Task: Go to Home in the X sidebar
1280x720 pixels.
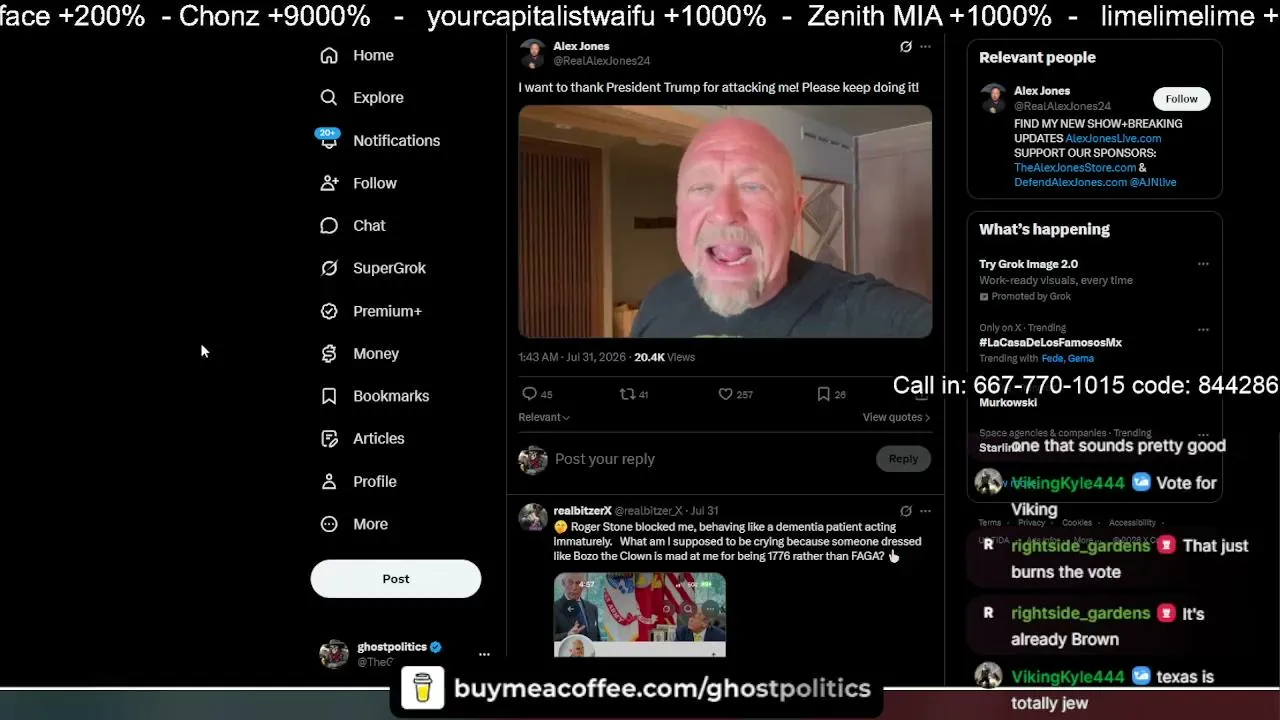Action: click(356, 56)
